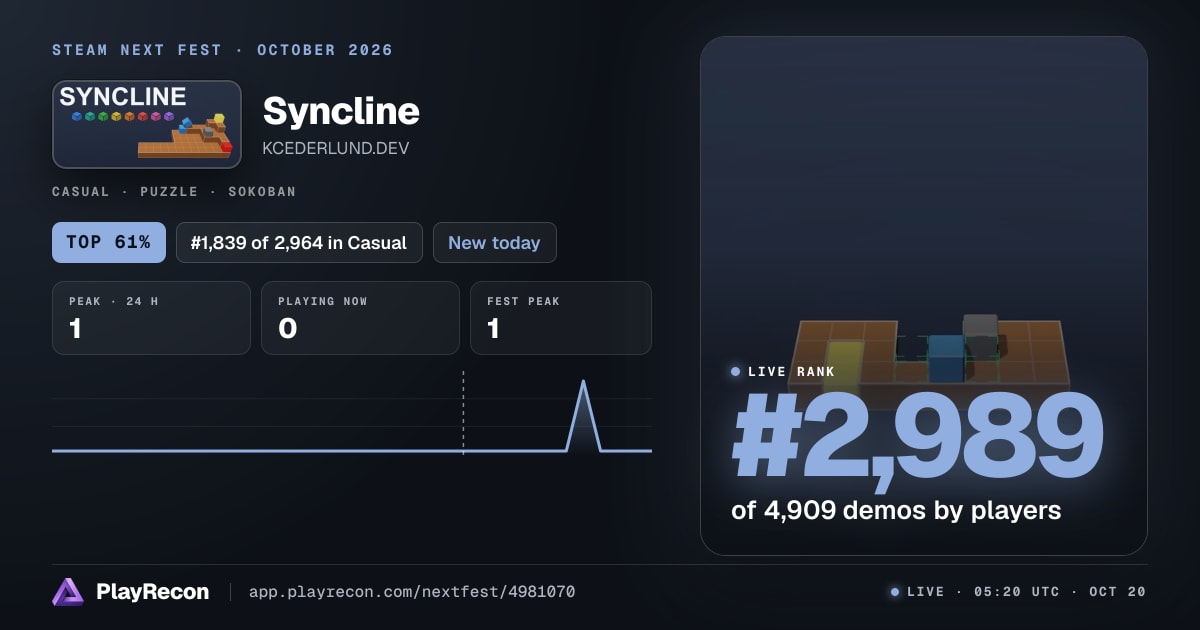Click the KCEDERLUND.DEV developer name

tap(335, 148)
